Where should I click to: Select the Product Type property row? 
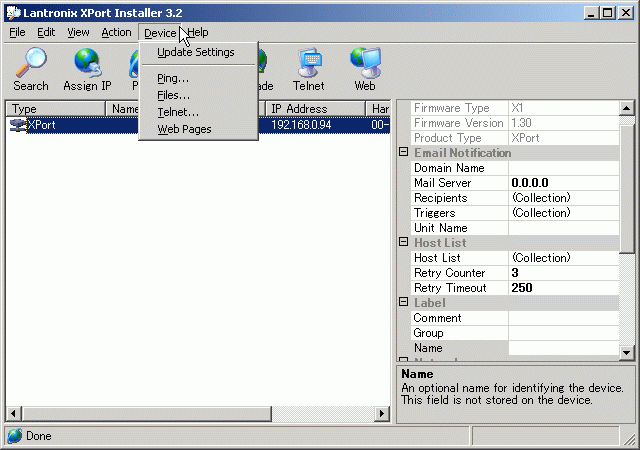pos(515,138)
